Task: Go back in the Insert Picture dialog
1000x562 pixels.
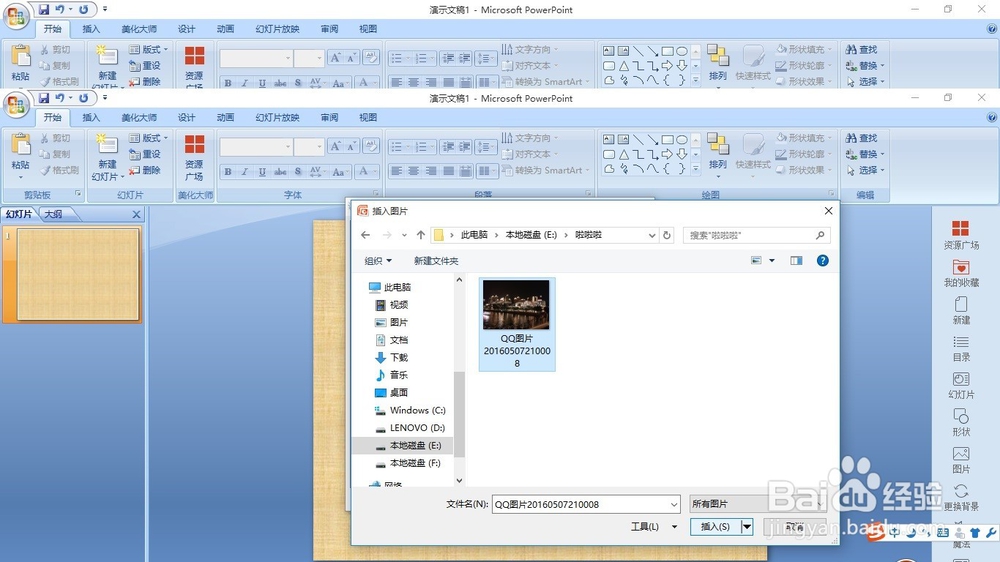Action: click(365, 235)
